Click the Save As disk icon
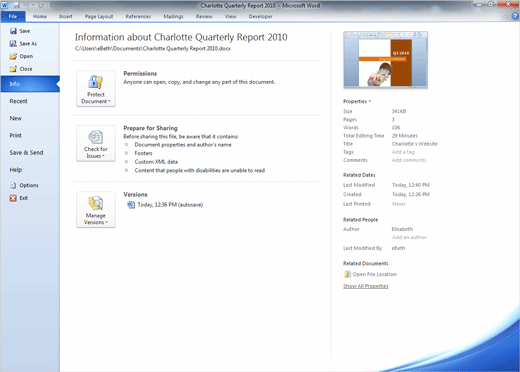The height and width of the screenshot is (372, 520). coord(13,44)
